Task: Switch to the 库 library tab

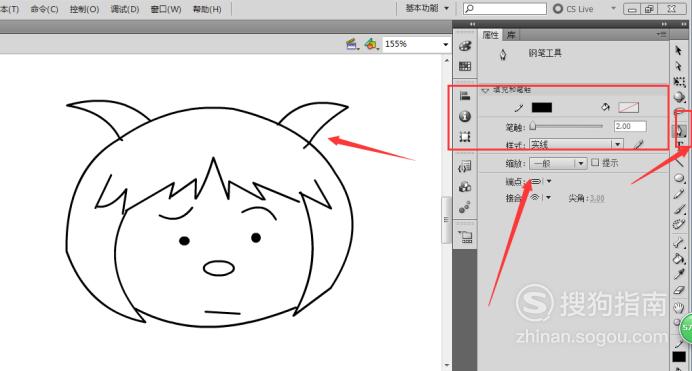Action: coord(511,35)
